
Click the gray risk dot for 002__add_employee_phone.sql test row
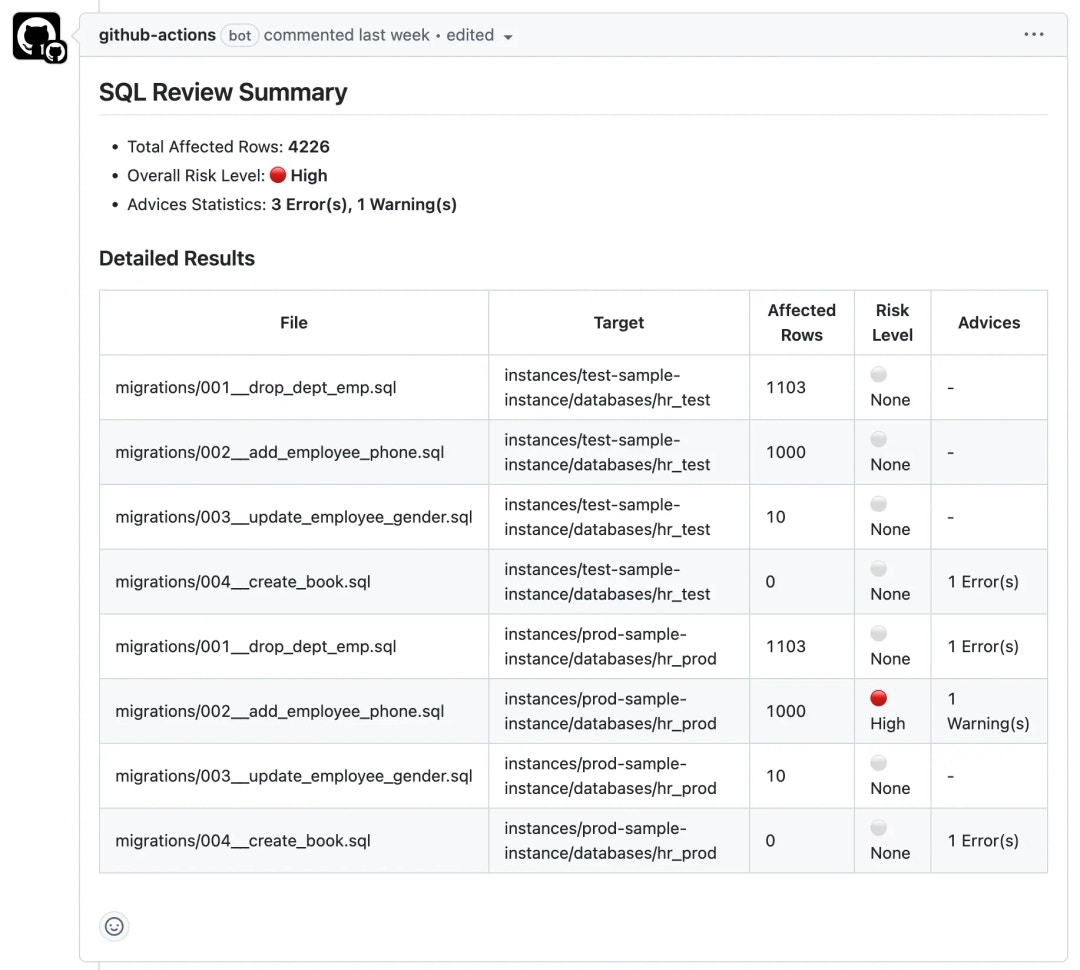tap(878, 438)
